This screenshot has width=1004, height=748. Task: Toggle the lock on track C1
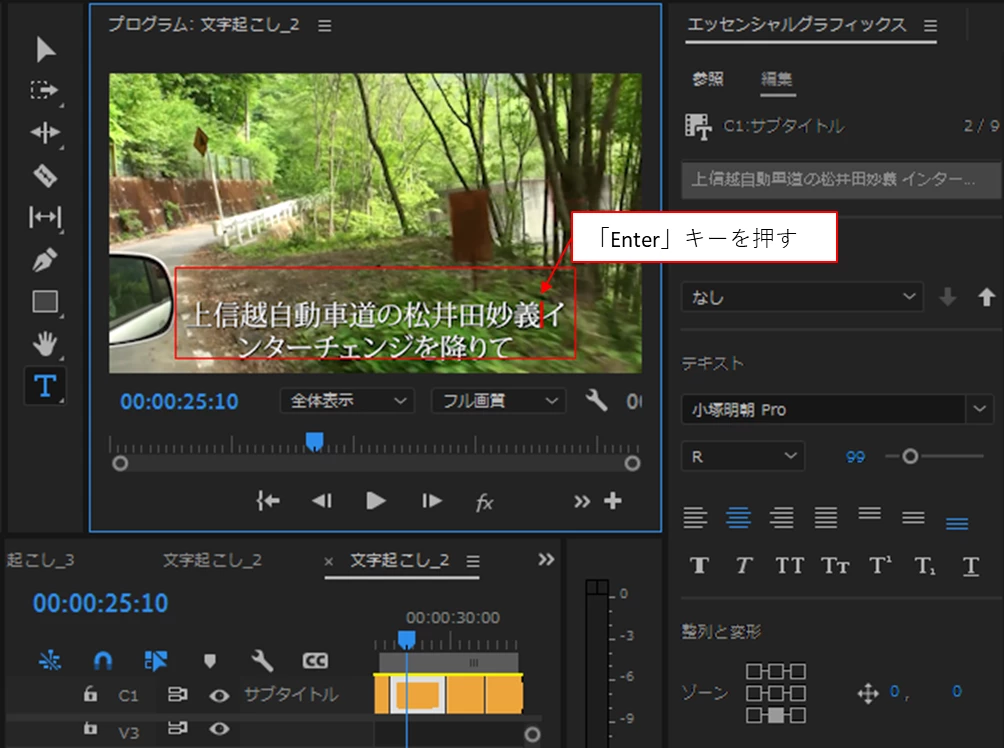click(x=90, y=694)
